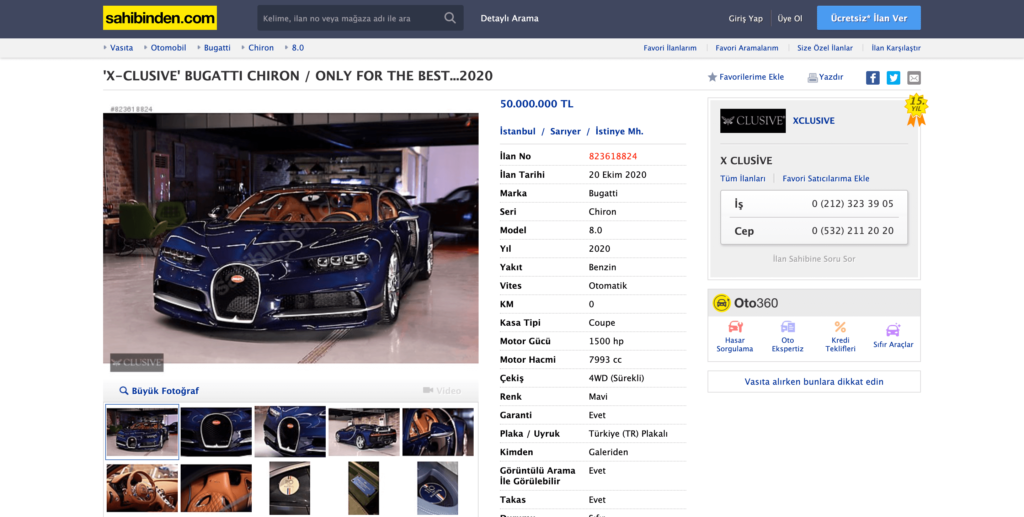Open Favori İlanlarım

(x=670, y=48)
